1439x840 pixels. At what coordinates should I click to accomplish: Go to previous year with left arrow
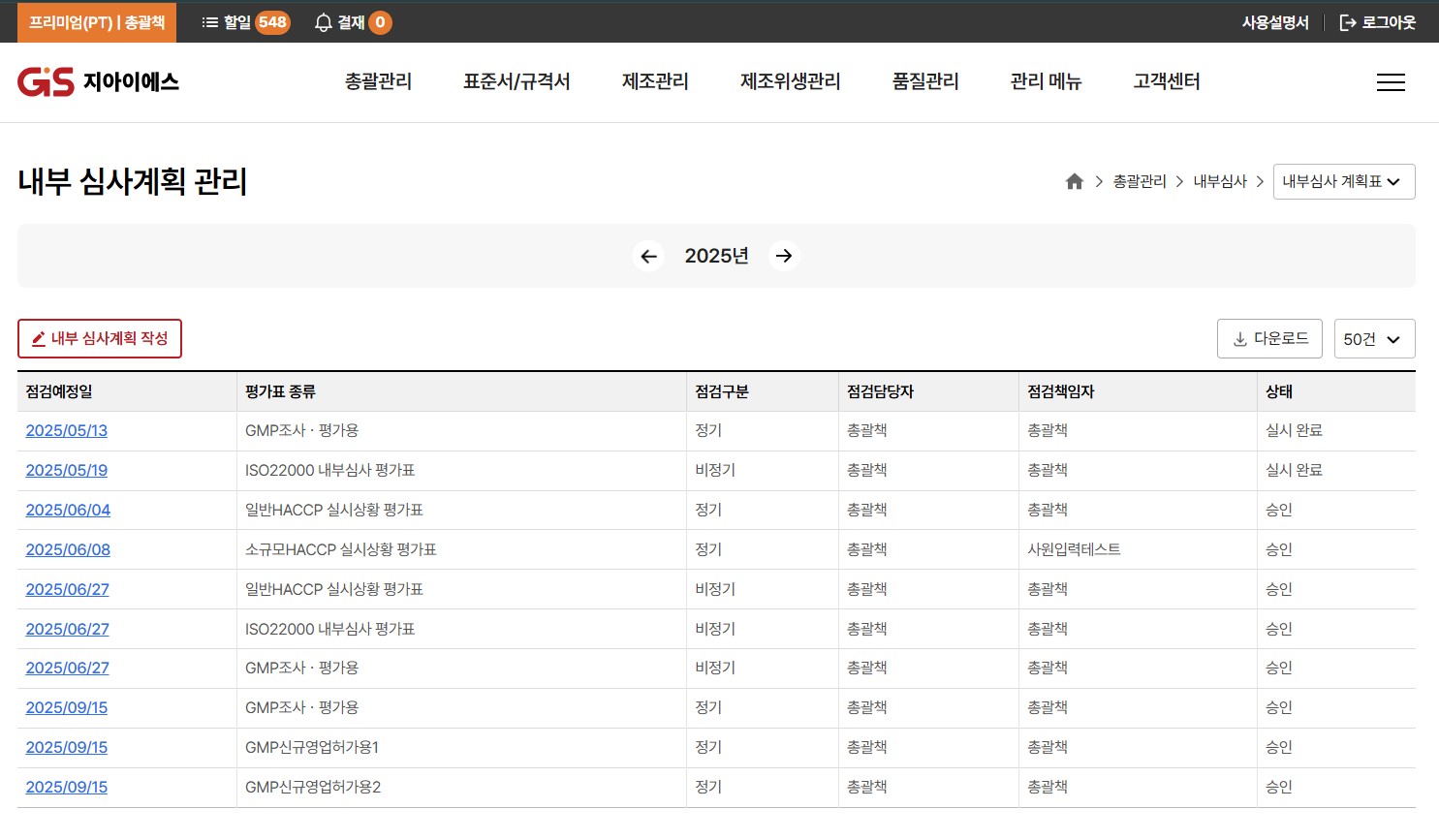[648, 256]
